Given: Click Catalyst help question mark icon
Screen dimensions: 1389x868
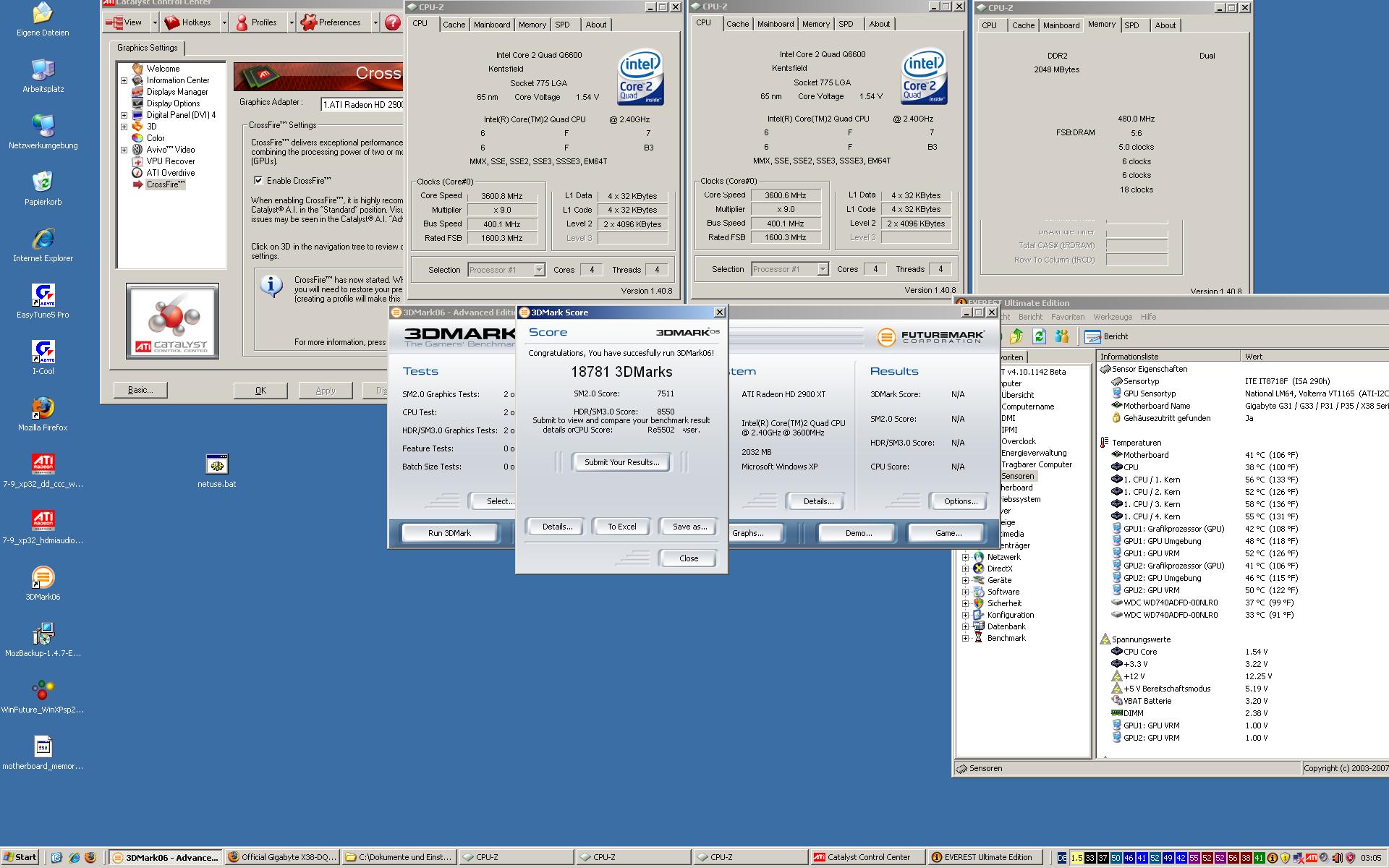Looking at the screenshot, I should click(393, 23).
